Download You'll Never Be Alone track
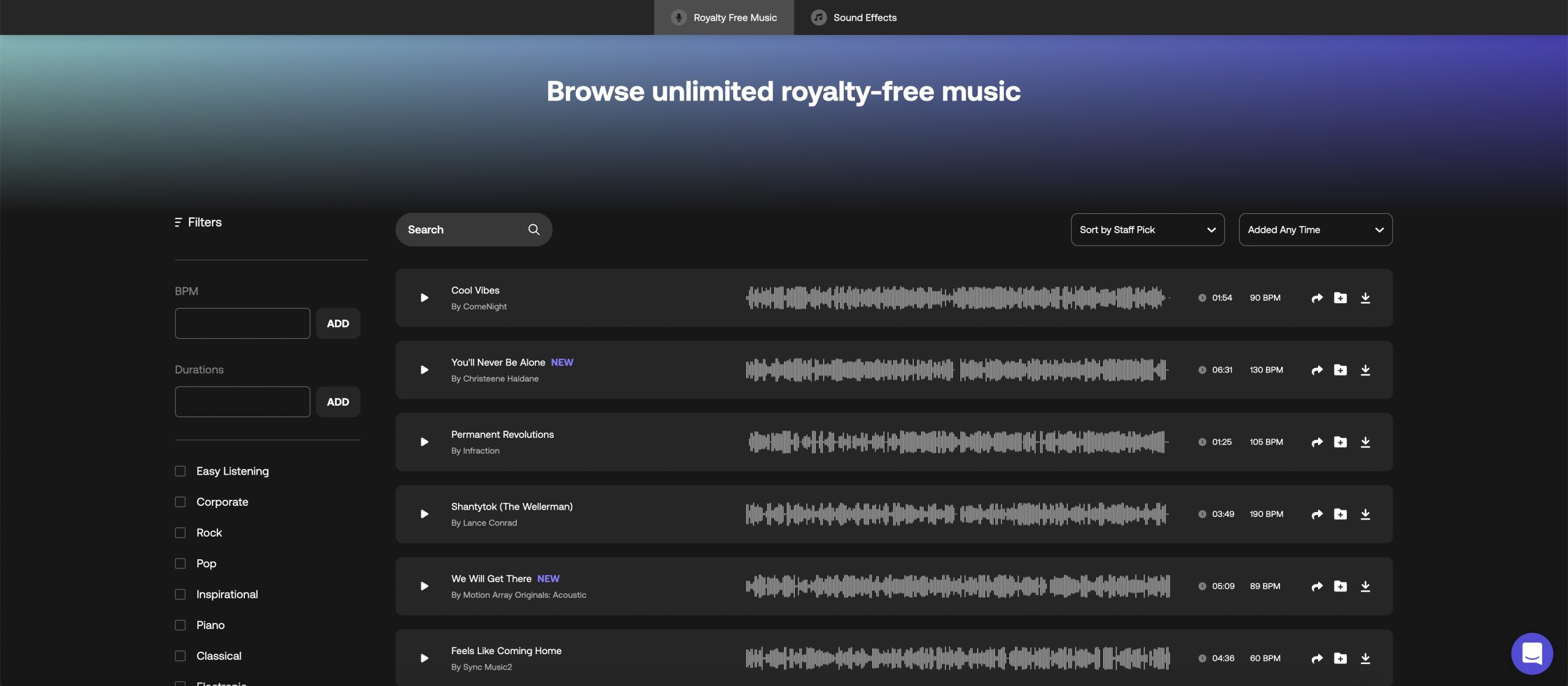1568x686 pixels. click(1365, 370)
